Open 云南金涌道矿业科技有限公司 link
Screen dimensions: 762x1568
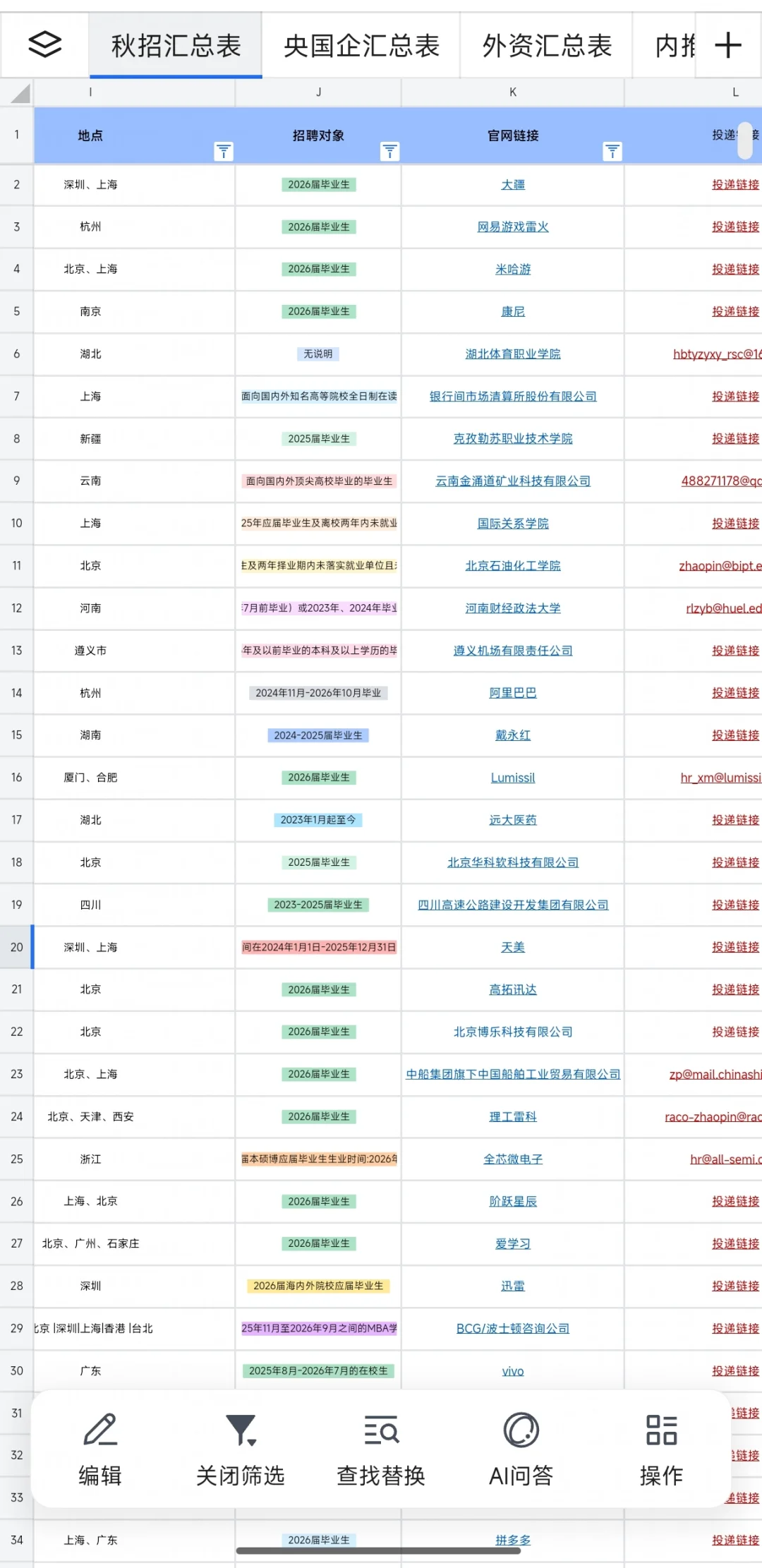(513, 481)
